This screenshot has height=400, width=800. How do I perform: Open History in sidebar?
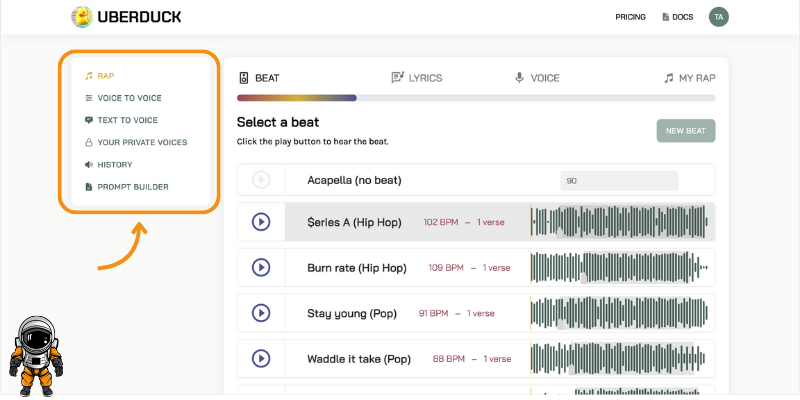point(115,165)
